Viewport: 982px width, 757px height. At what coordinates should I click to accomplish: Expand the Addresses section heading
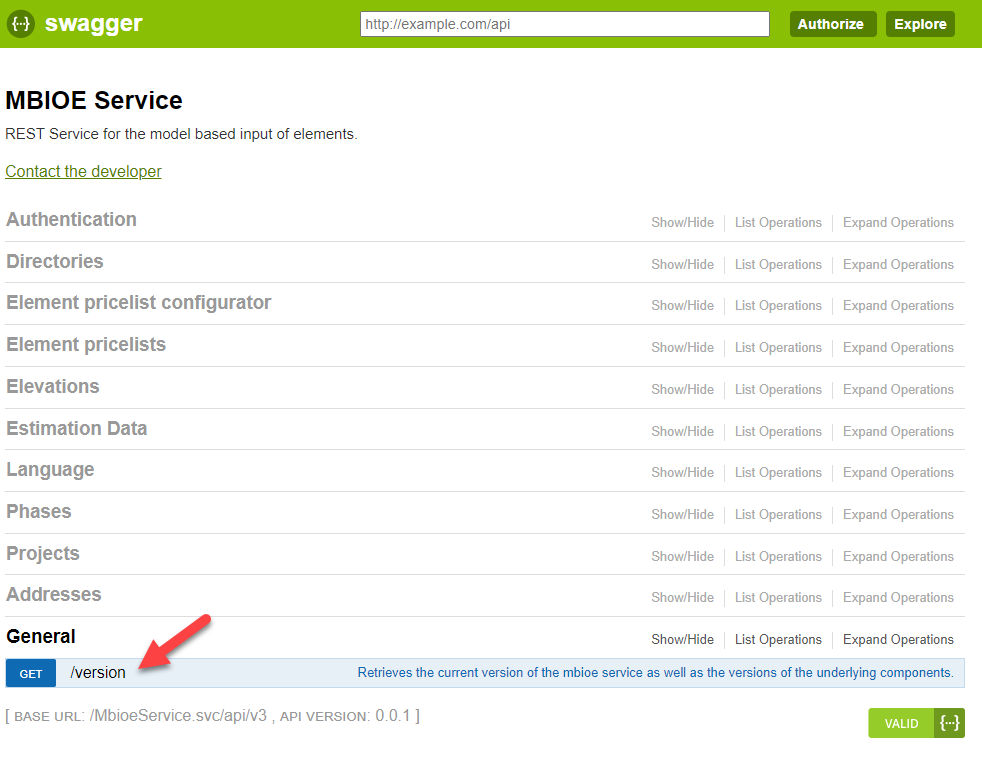pos(54,594)
